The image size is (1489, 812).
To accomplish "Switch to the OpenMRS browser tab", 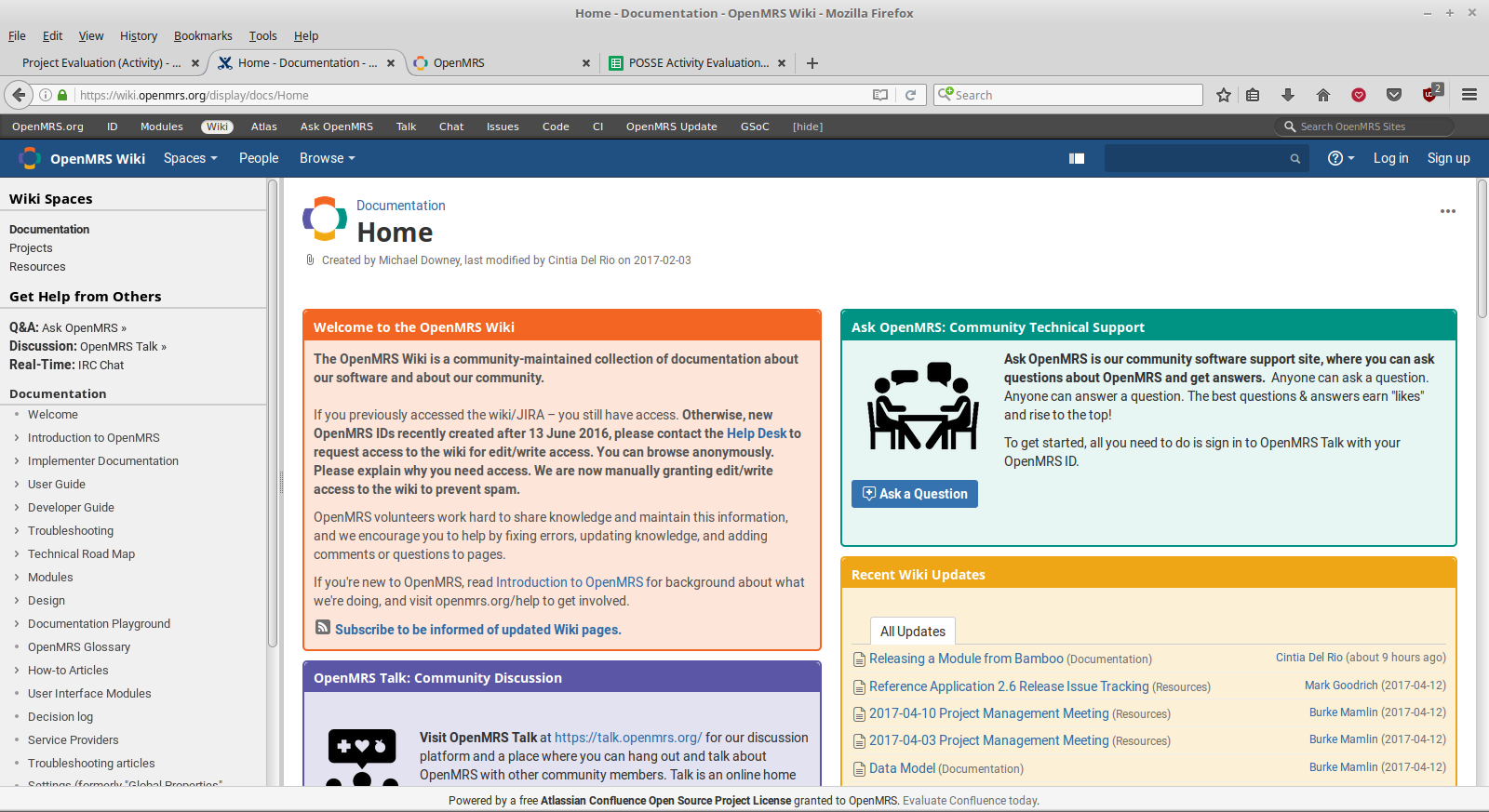I will [x=501, y=63].
